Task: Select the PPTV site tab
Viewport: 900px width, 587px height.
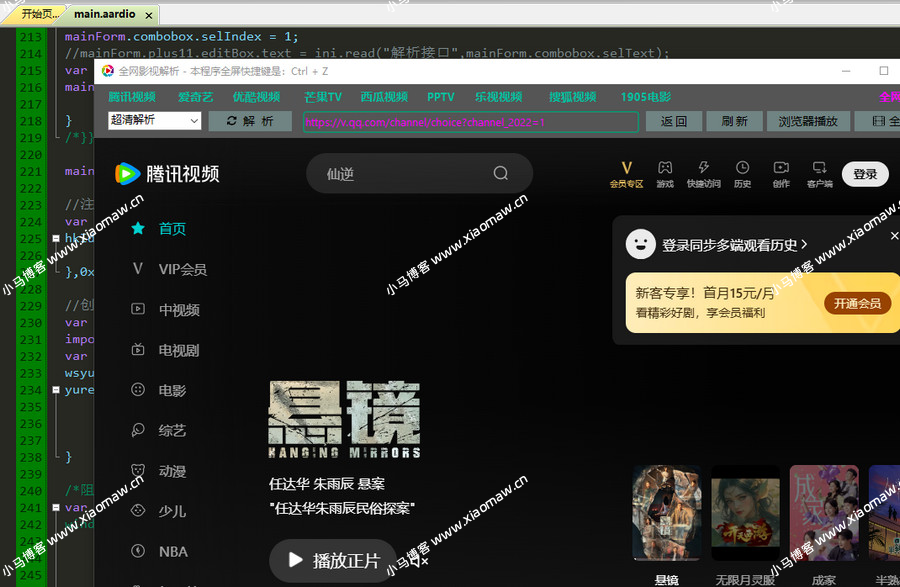Action: tap(441, 97)
